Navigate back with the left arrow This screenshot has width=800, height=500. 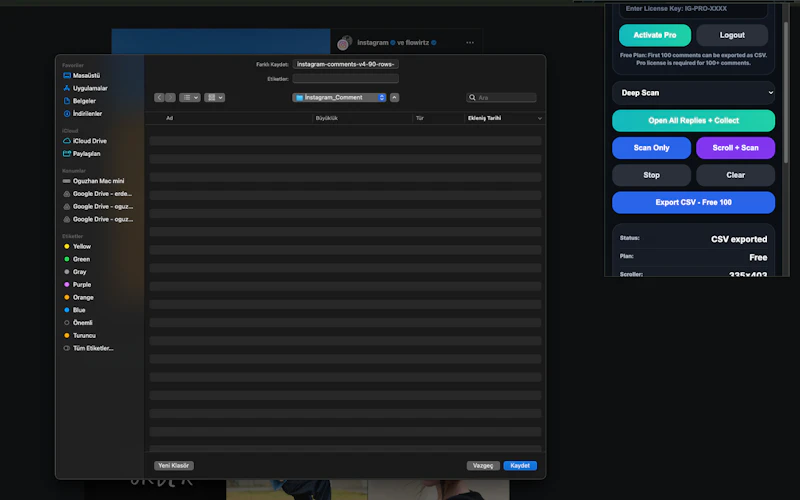pyautogui.click(x=159, y=97)
